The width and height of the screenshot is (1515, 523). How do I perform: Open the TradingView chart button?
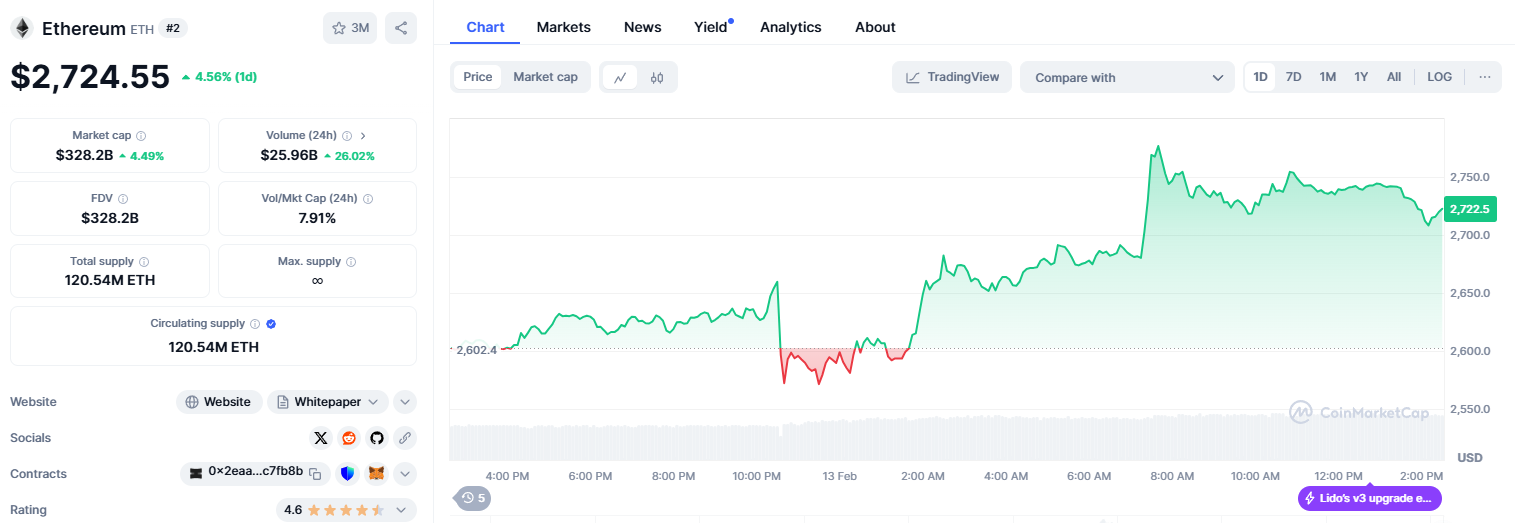tap(952, 77)
